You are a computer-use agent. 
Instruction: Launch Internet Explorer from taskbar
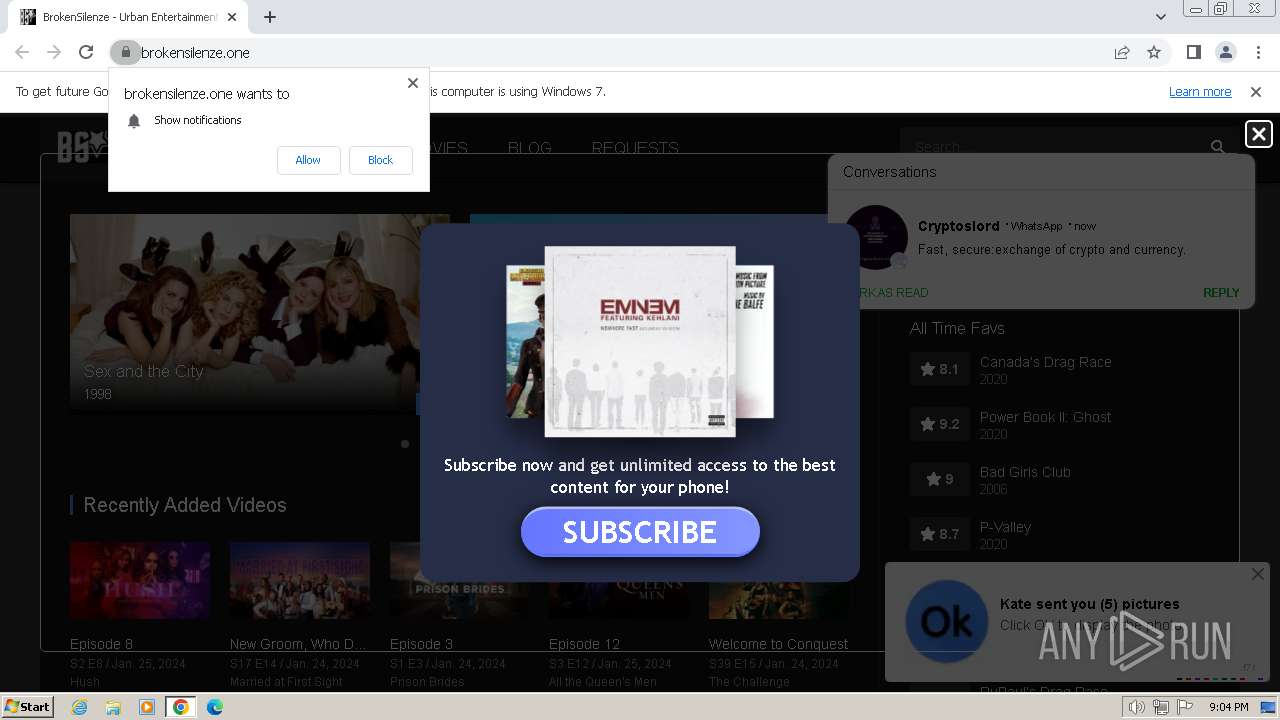point(79,707)
